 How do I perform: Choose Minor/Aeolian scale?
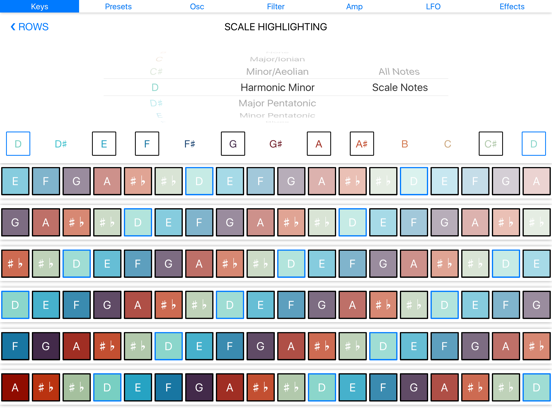[x=277, y=71]
